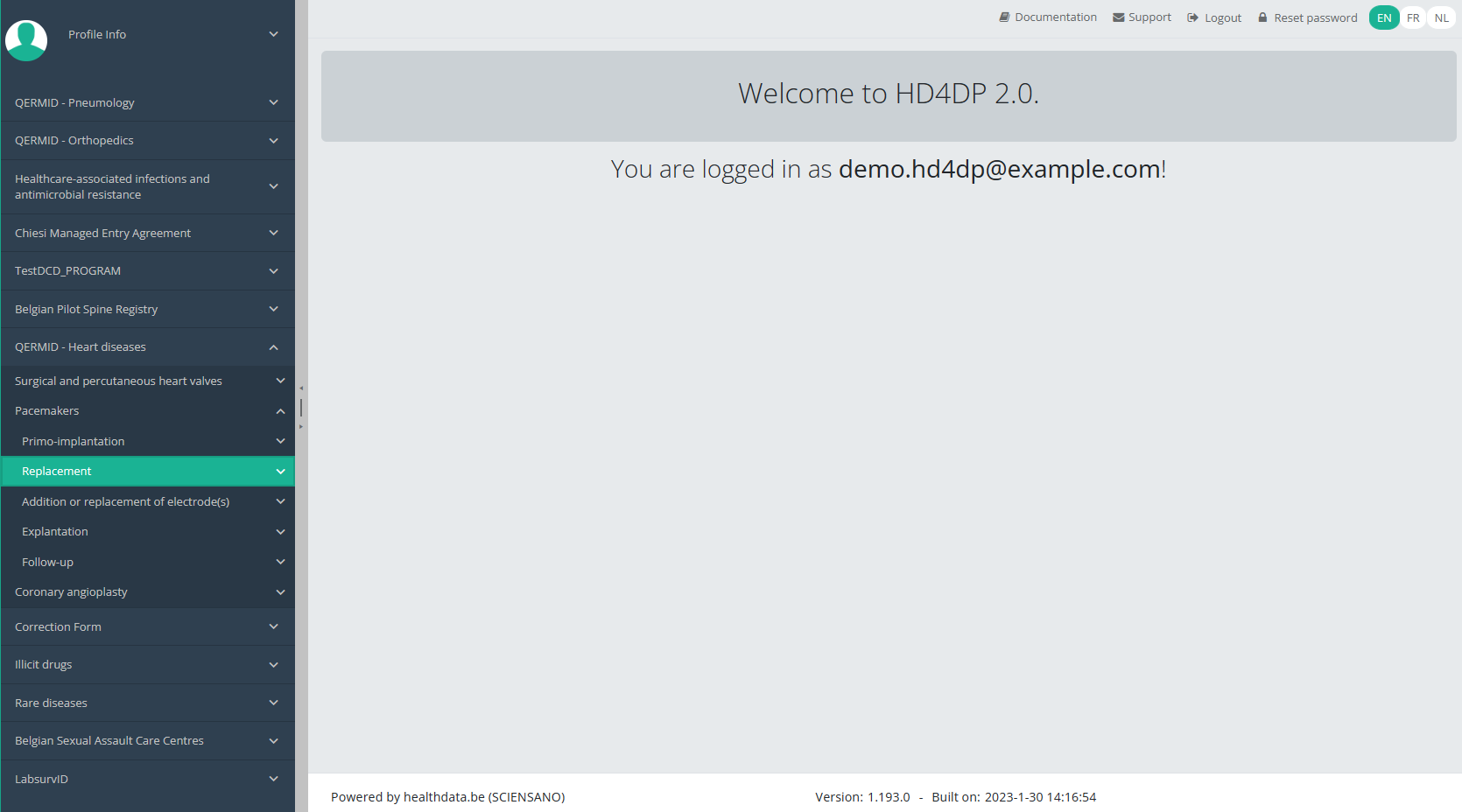
Task: Select Coronary angioplasty in sidebar
Action: click(x=71, y=592)
